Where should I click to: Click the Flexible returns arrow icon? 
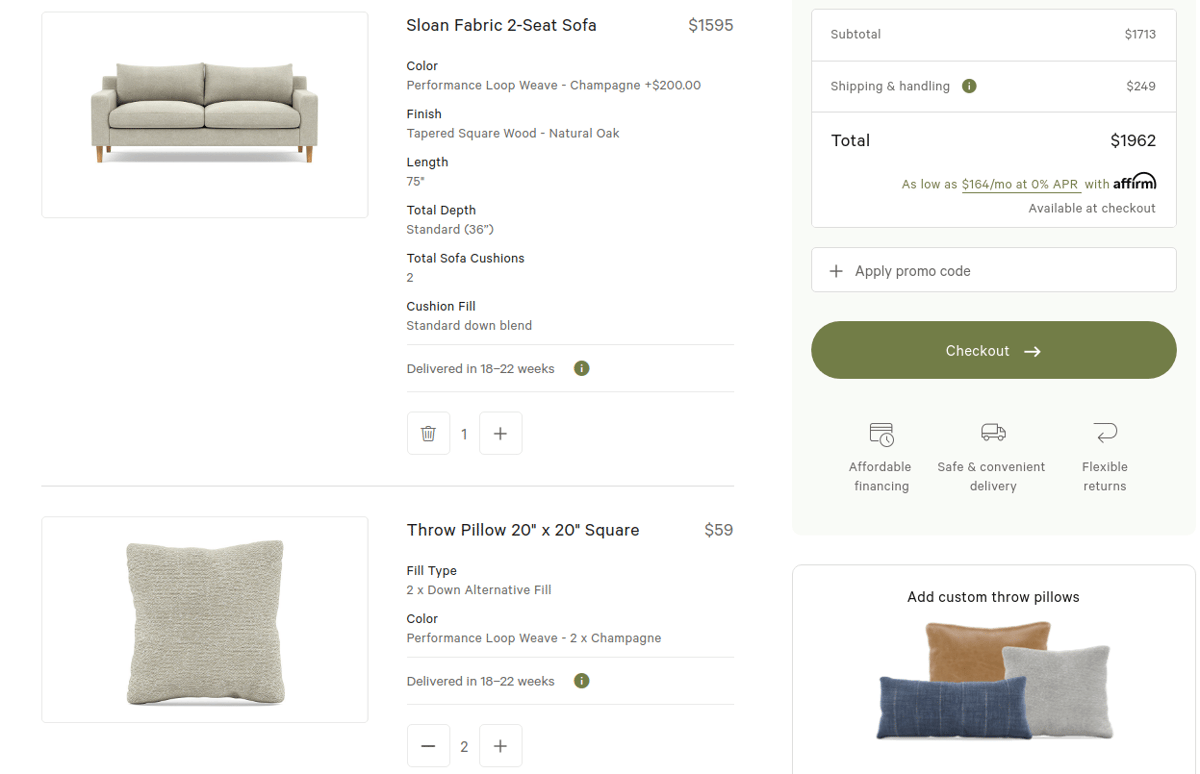tap(1104, 434)
